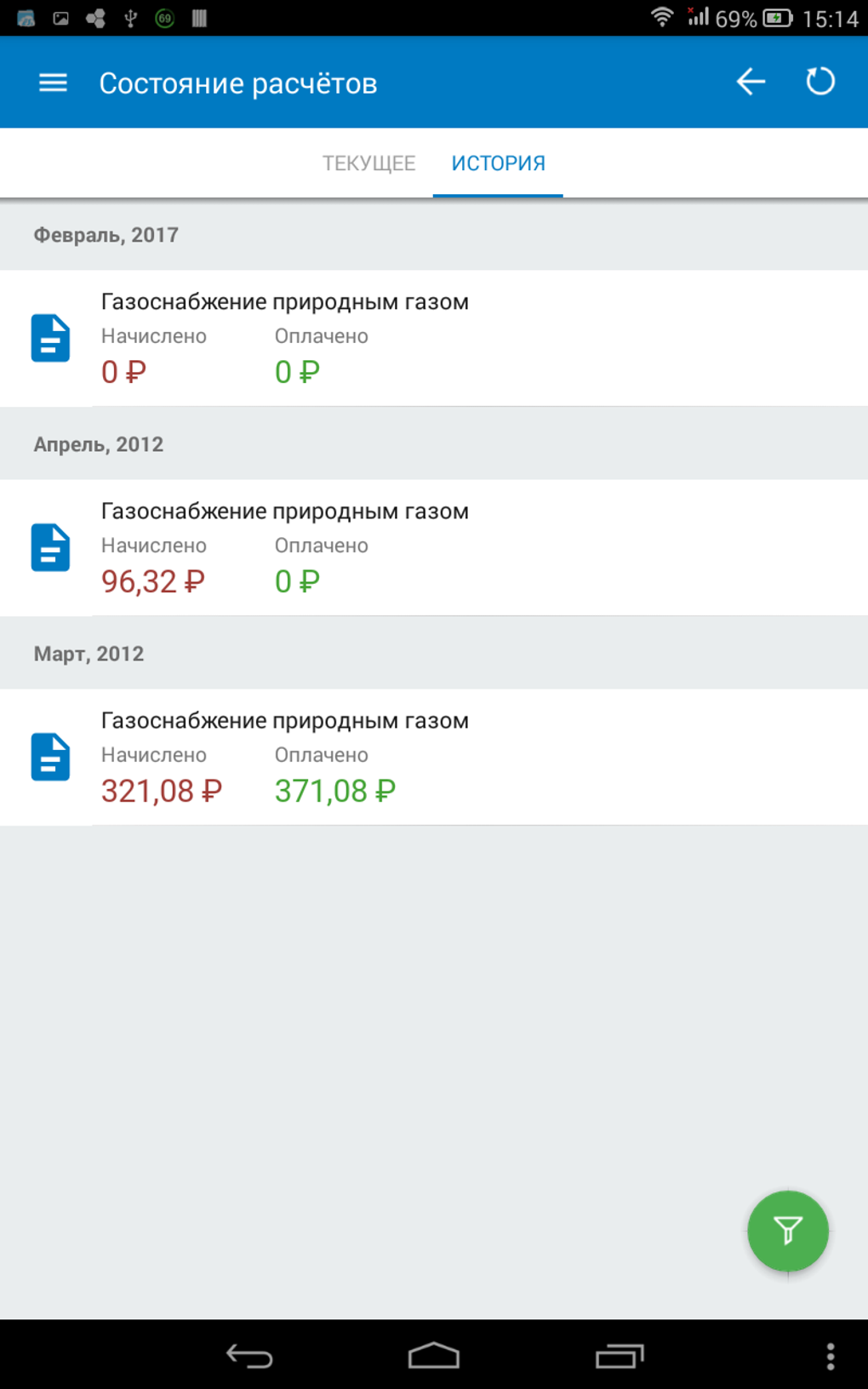The image size is (868, 1389).
Task: Open the hamburger navigation menu
Action: pos(53,83)
